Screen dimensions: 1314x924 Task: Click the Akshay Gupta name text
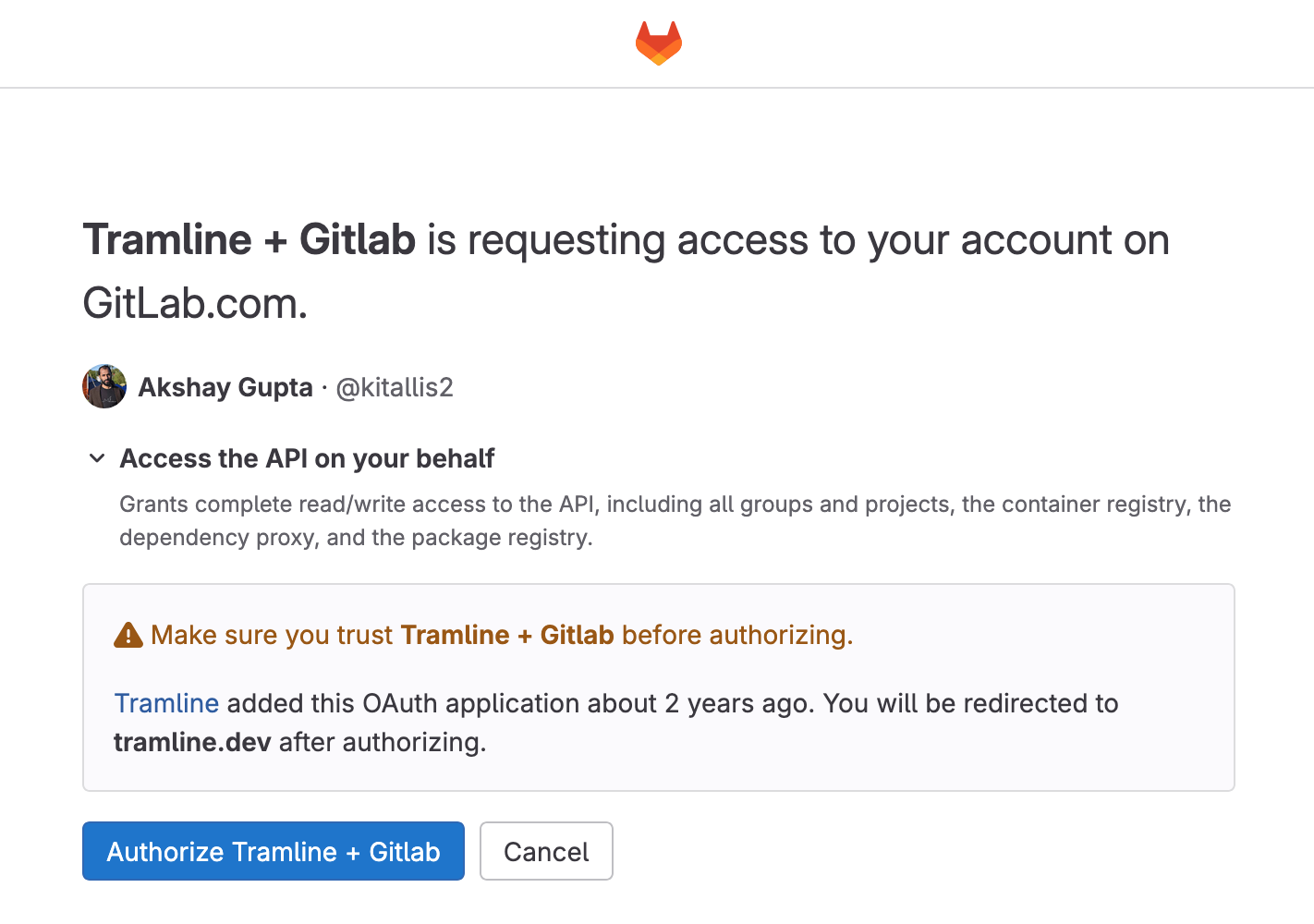(225, 387)
